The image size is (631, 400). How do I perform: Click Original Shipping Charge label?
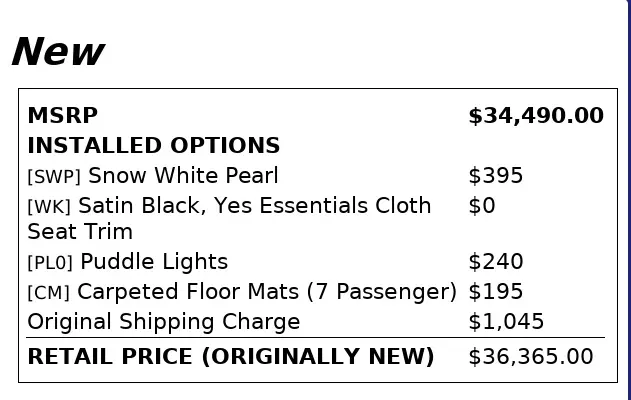coord(164,322)
